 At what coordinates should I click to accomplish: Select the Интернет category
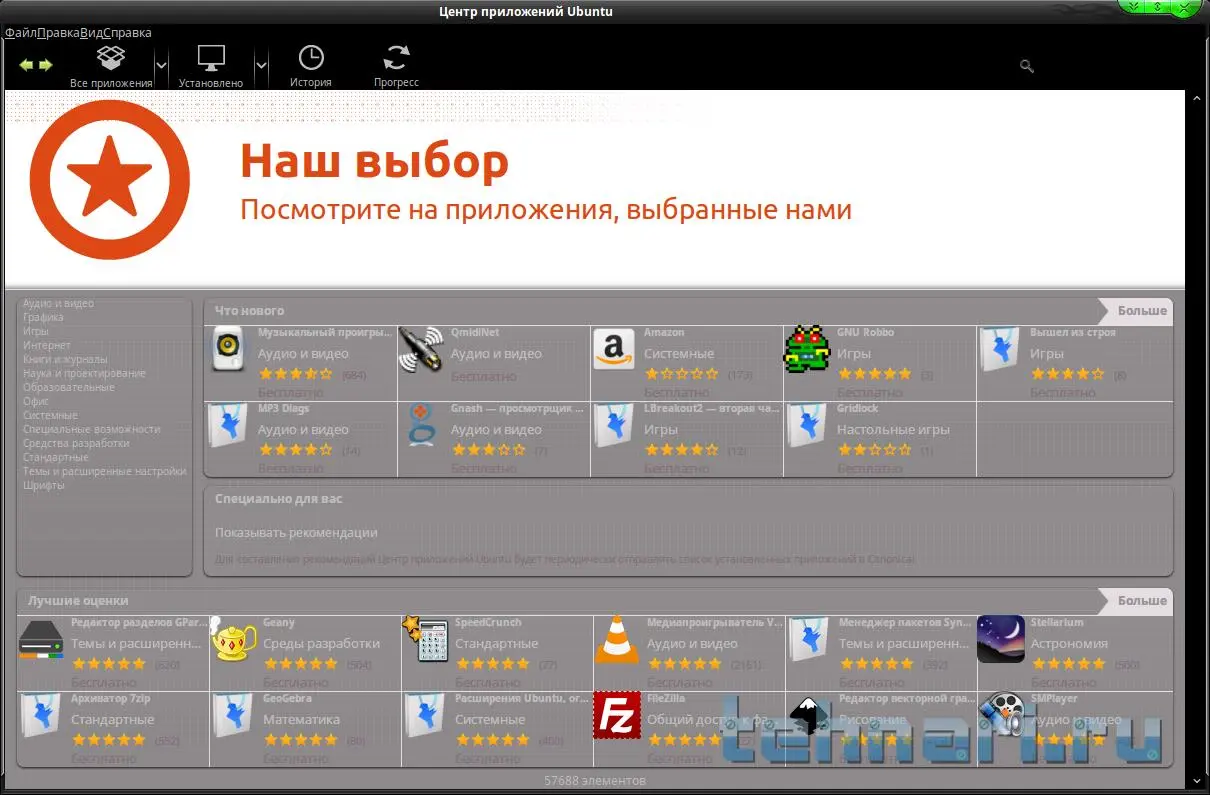47,345
